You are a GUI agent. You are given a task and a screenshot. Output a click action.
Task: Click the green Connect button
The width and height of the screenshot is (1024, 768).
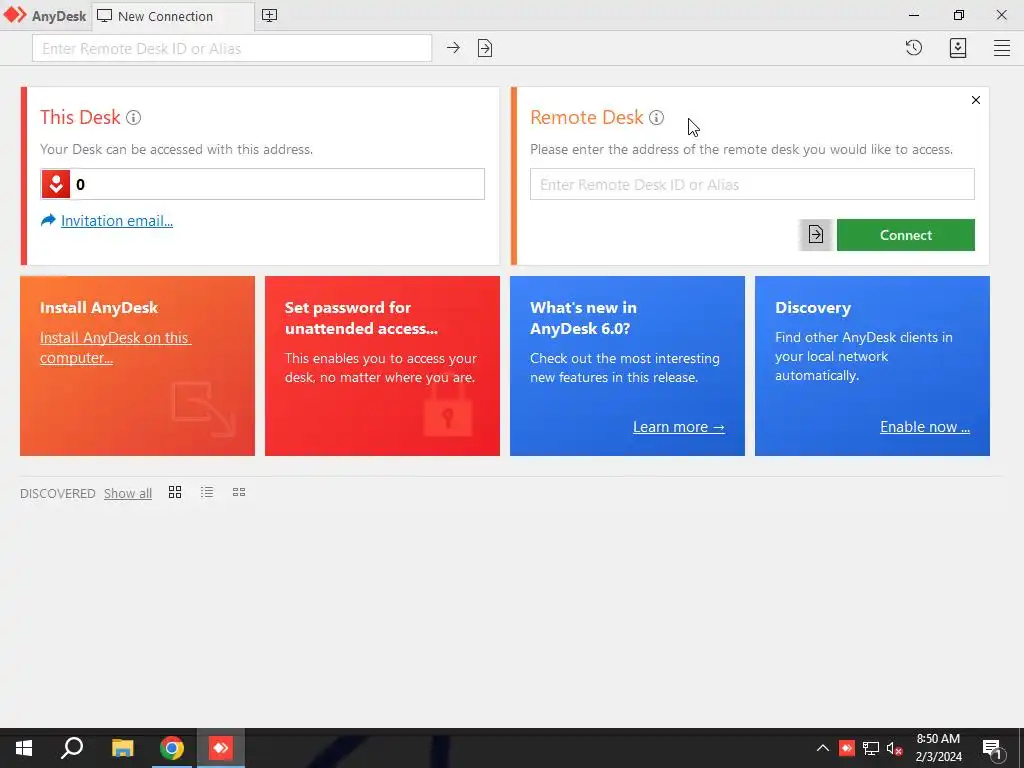pyautogui.click(x=906, y=235)
